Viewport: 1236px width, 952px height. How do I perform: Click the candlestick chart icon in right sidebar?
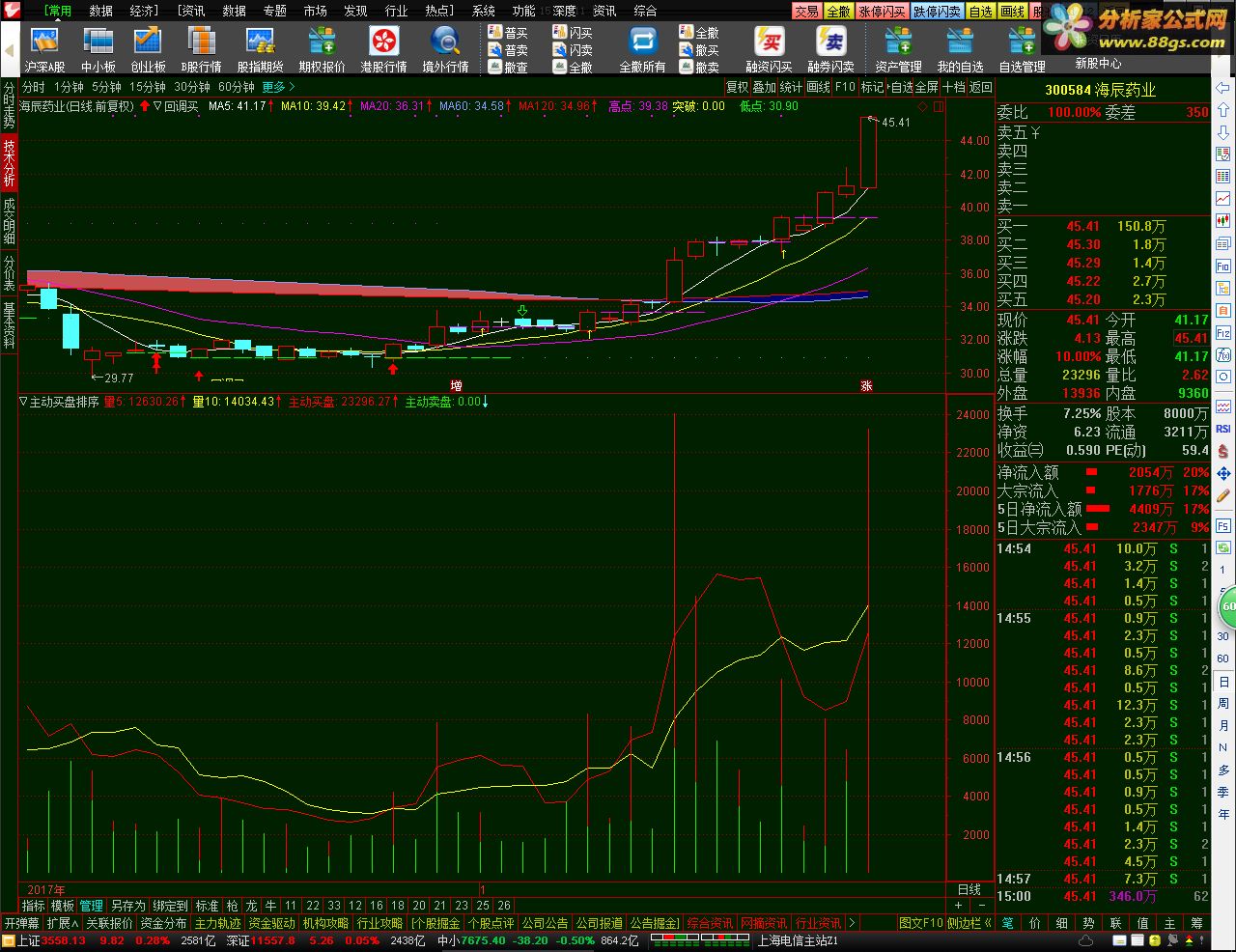point(1223,220)
